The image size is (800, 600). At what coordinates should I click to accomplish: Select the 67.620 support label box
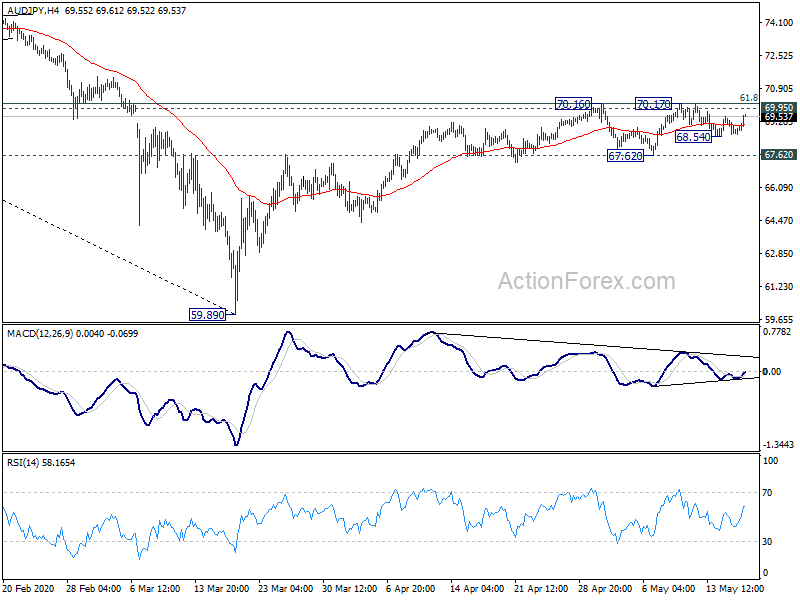pyautogui.click(x=625, y=156)
